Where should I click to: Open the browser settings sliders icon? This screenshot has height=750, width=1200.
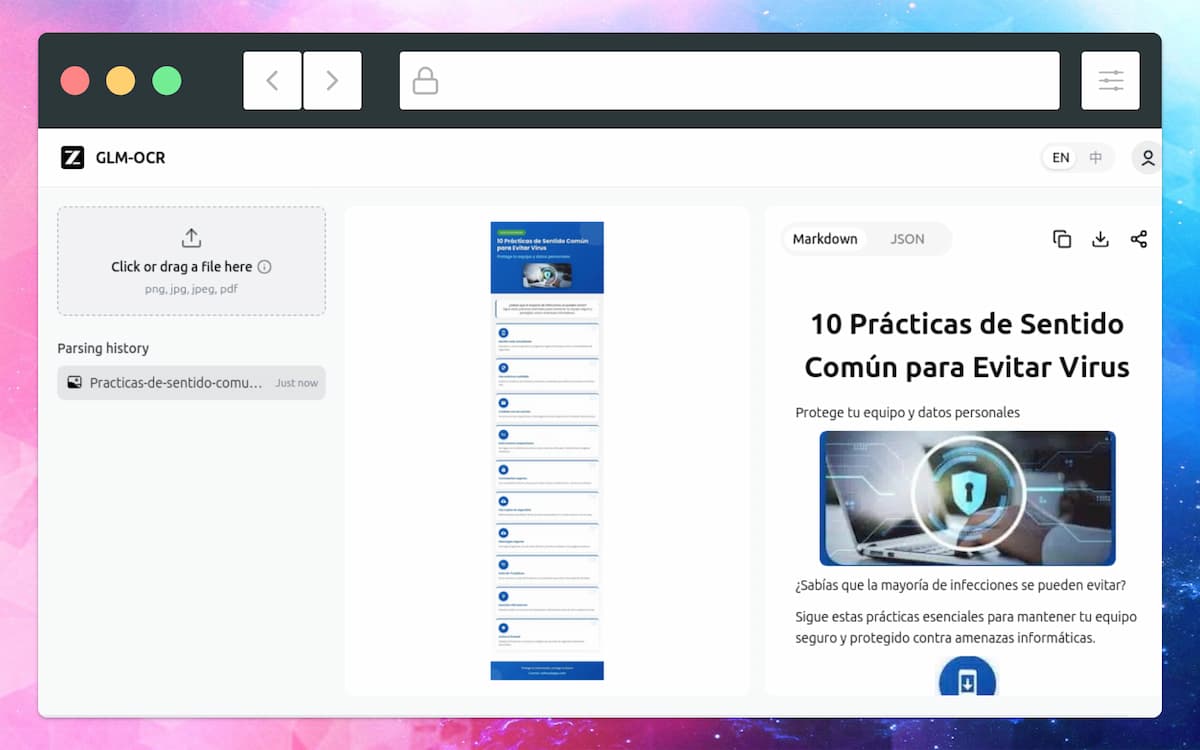pyautogui.click(x=1110, y=81)
